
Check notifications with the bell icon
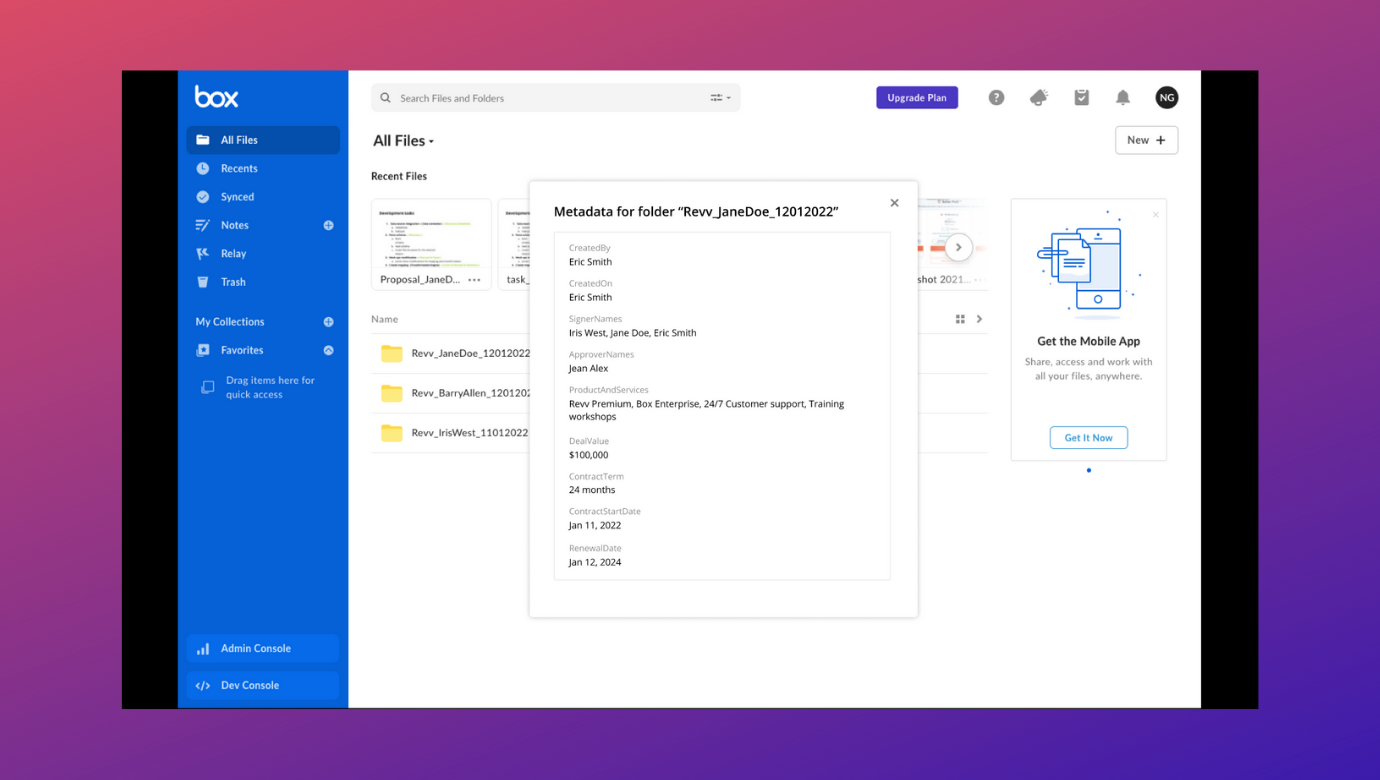[1122, 97]
